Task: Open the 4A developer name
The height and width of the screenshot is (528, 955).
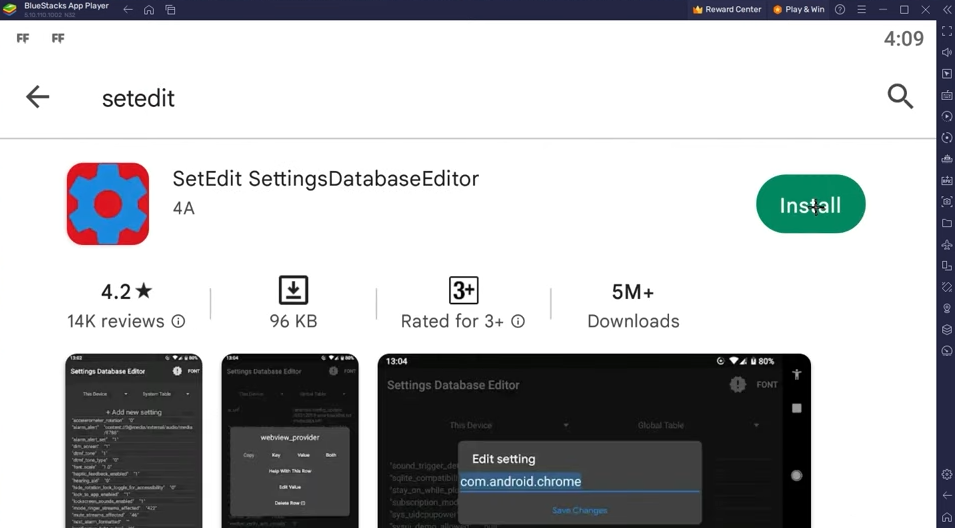Action: pos(184,208)
